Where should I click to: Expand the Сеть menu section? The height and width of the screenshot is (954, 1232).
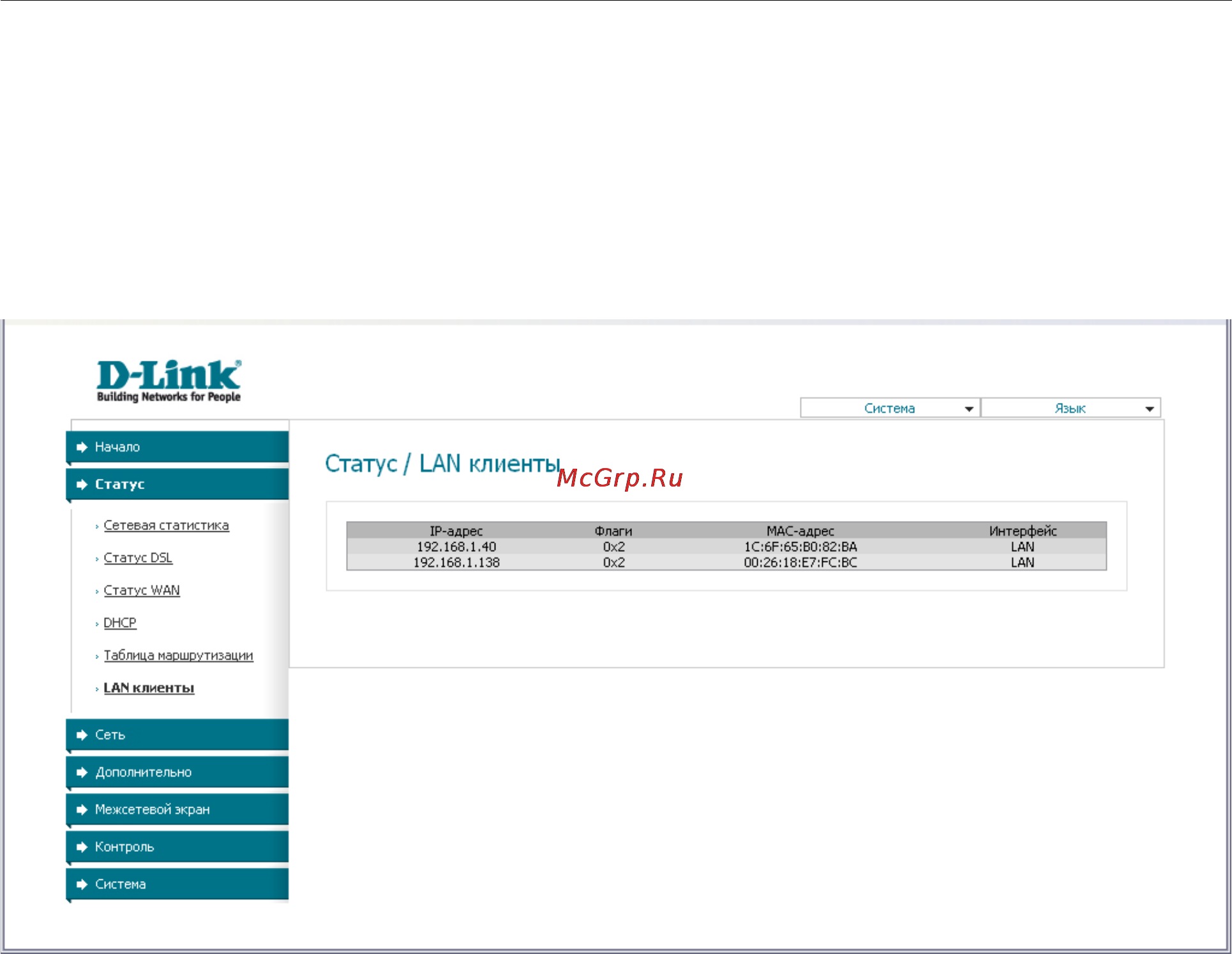pyautogui.click(x=177, y=735)
